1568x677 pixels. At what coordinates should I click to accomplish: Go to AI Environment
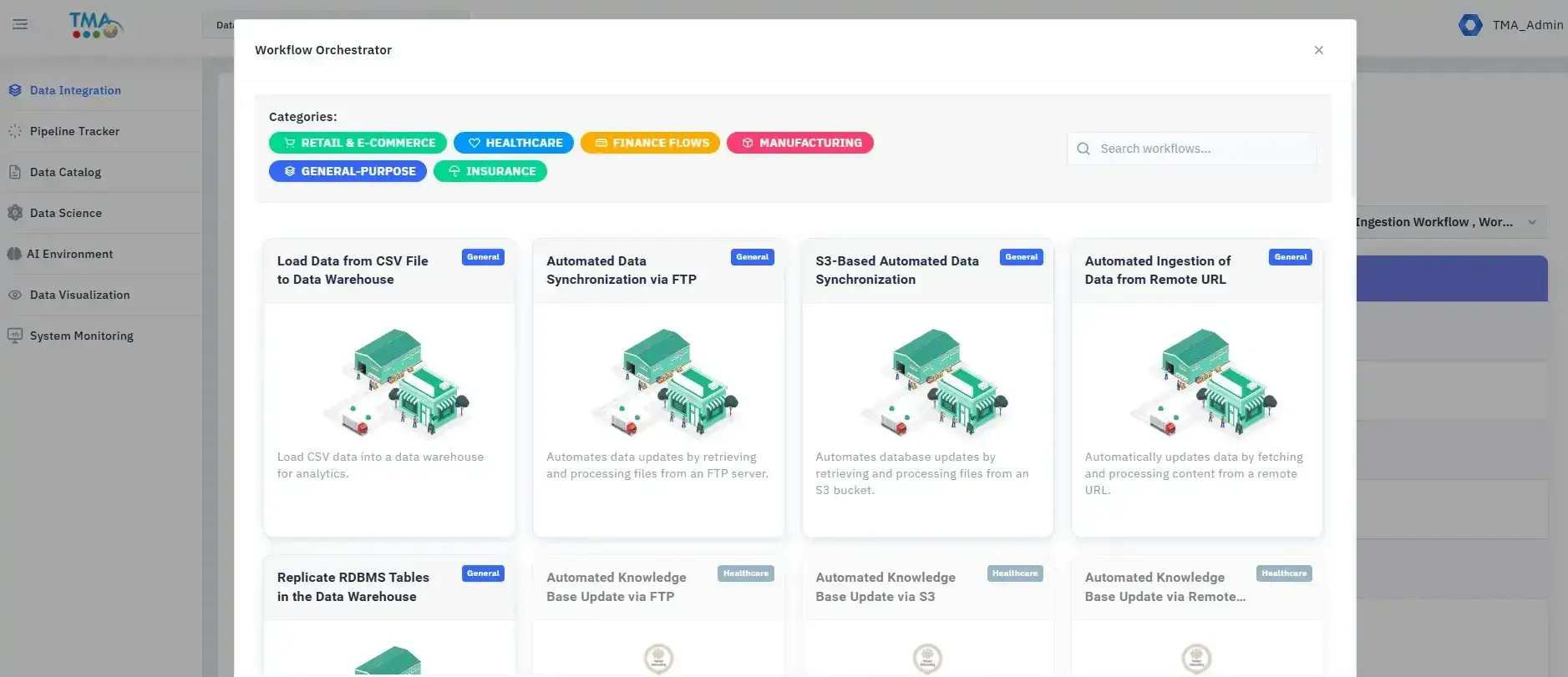[x=69, y=254]
